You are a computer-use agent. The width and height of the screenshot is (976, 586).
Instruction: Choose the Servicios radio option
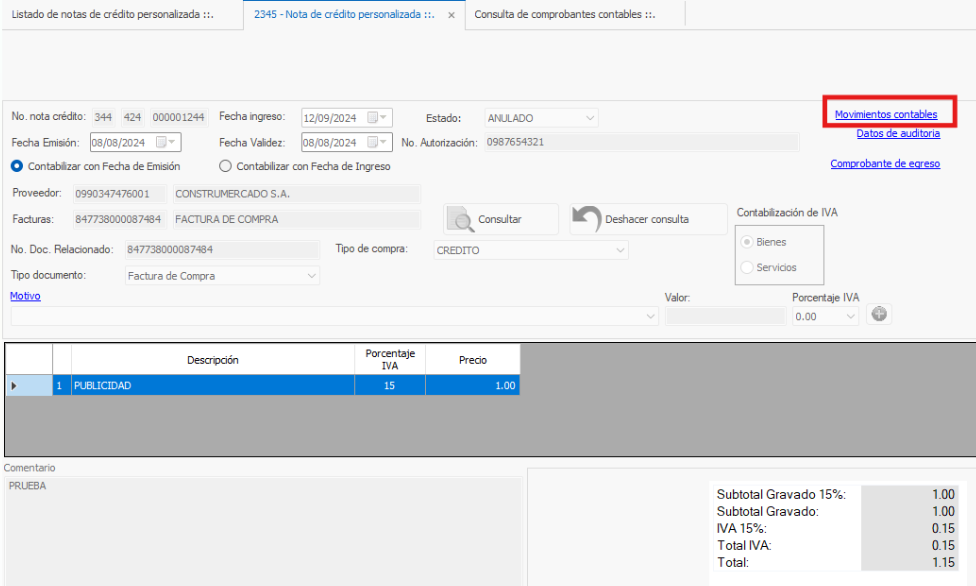[x=747, y=268]
